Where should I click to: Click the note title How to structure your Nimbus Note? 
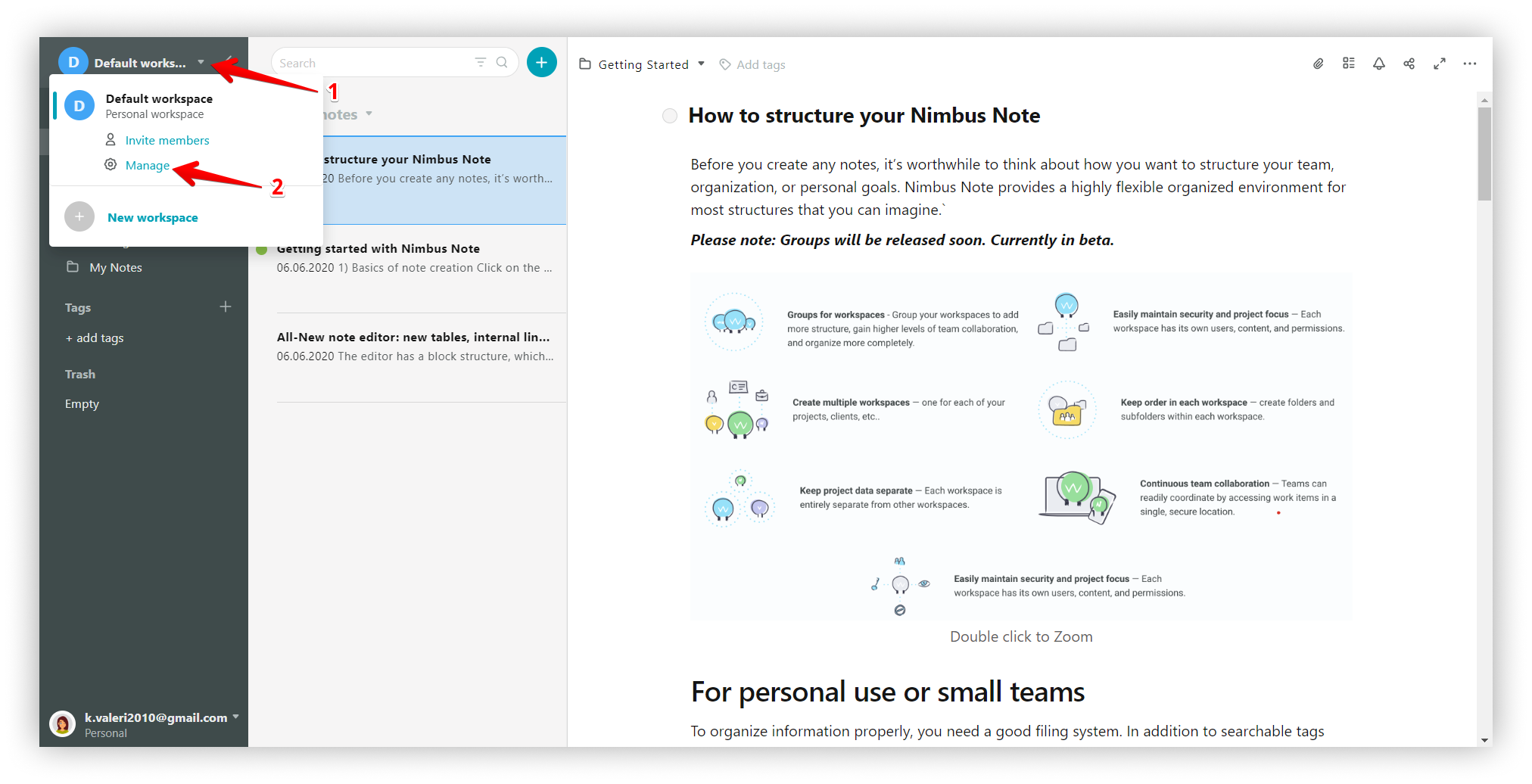pos(864,116)
